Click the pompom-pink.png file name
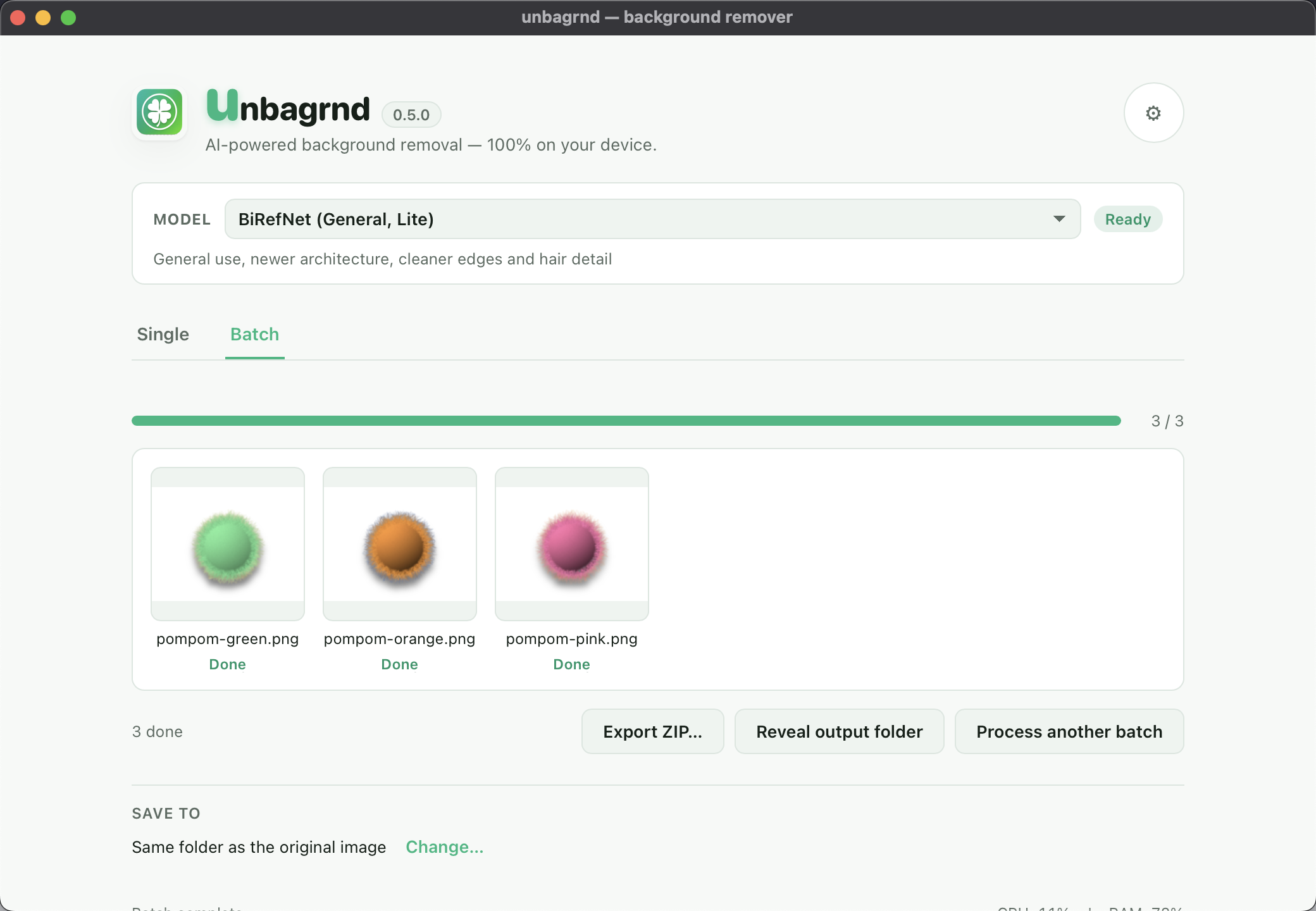Image resolution: width=1316 pixels, height=911 pixels. click(572, 639)
